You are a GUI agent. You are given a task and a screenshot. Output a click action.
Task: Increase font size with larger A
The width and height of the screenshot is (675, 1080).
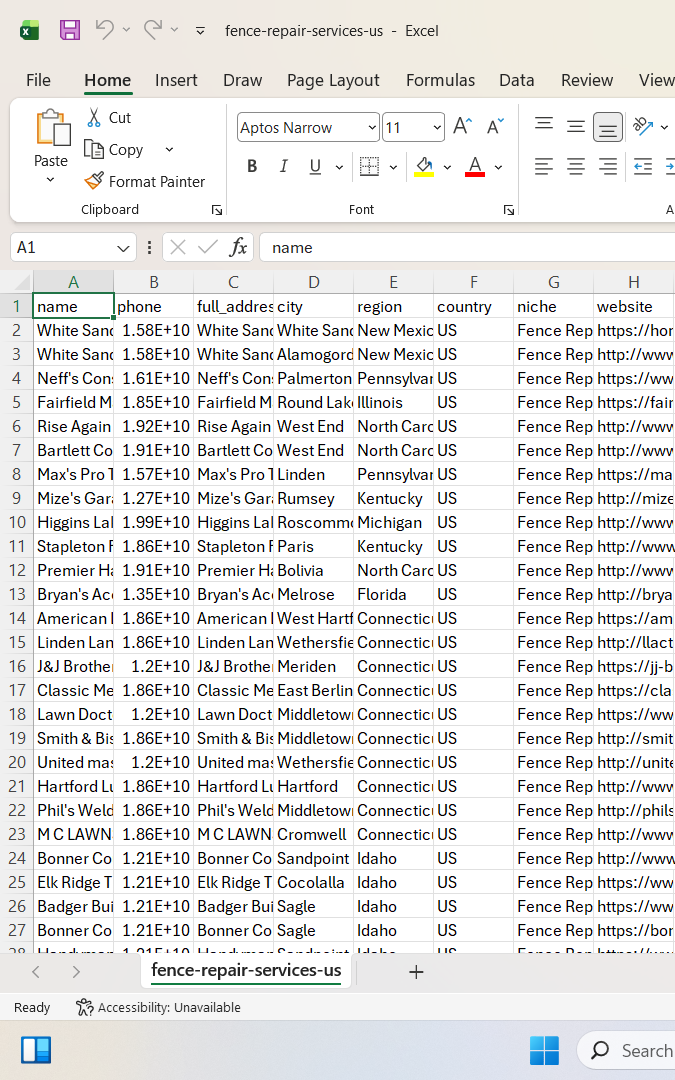coord(463,126)
